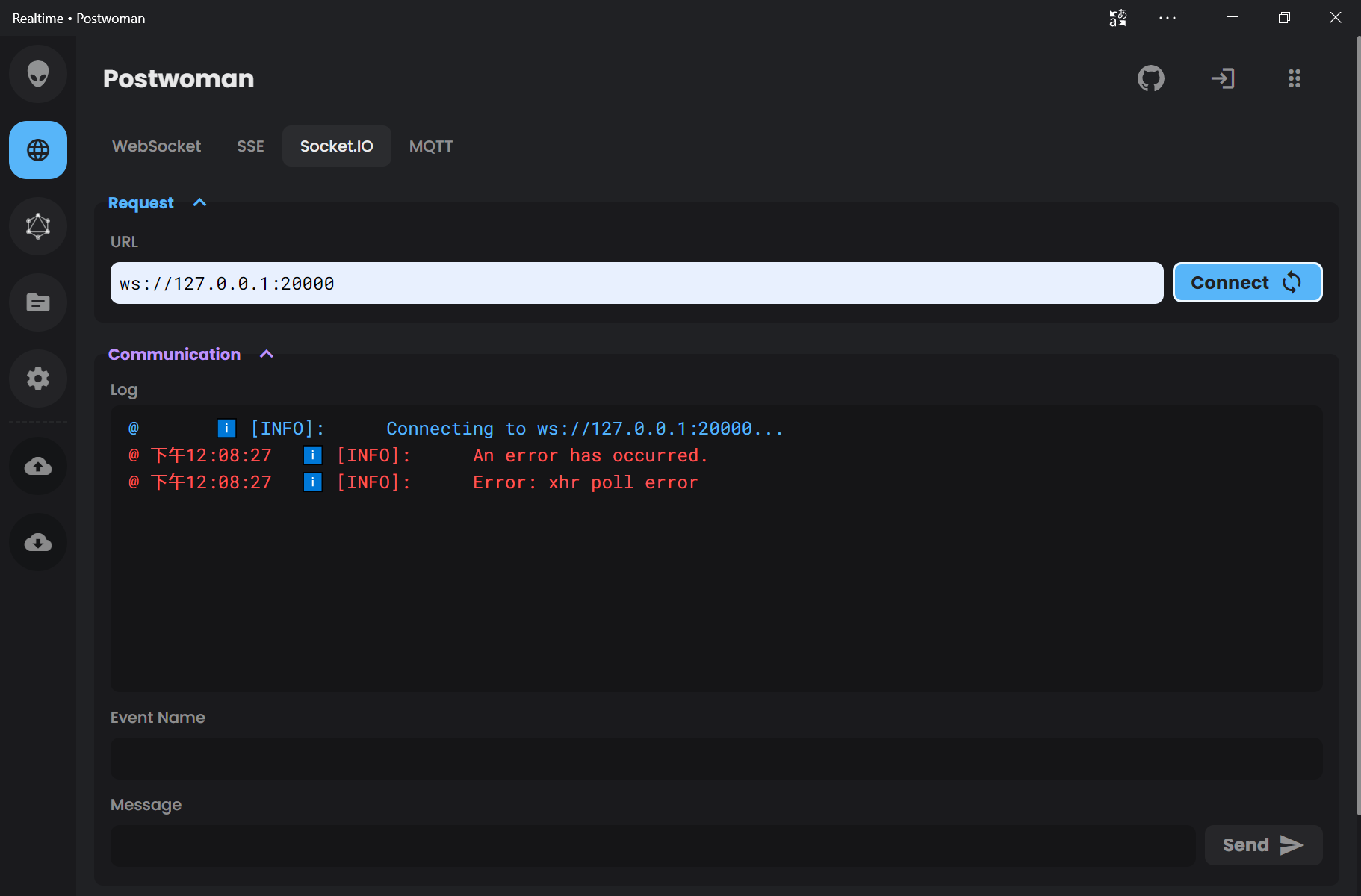Switch to the MQTT tab

[x=431, y=146]
